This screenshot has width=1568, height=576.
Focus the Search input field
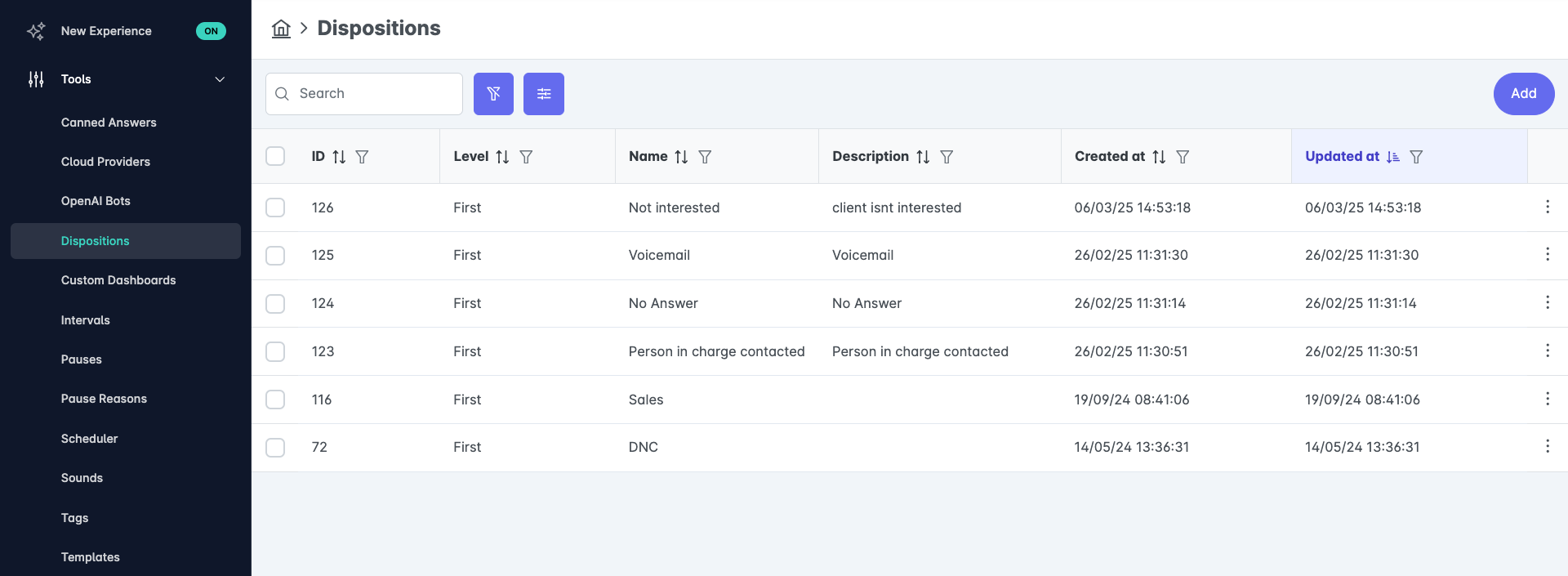[364, 94]
